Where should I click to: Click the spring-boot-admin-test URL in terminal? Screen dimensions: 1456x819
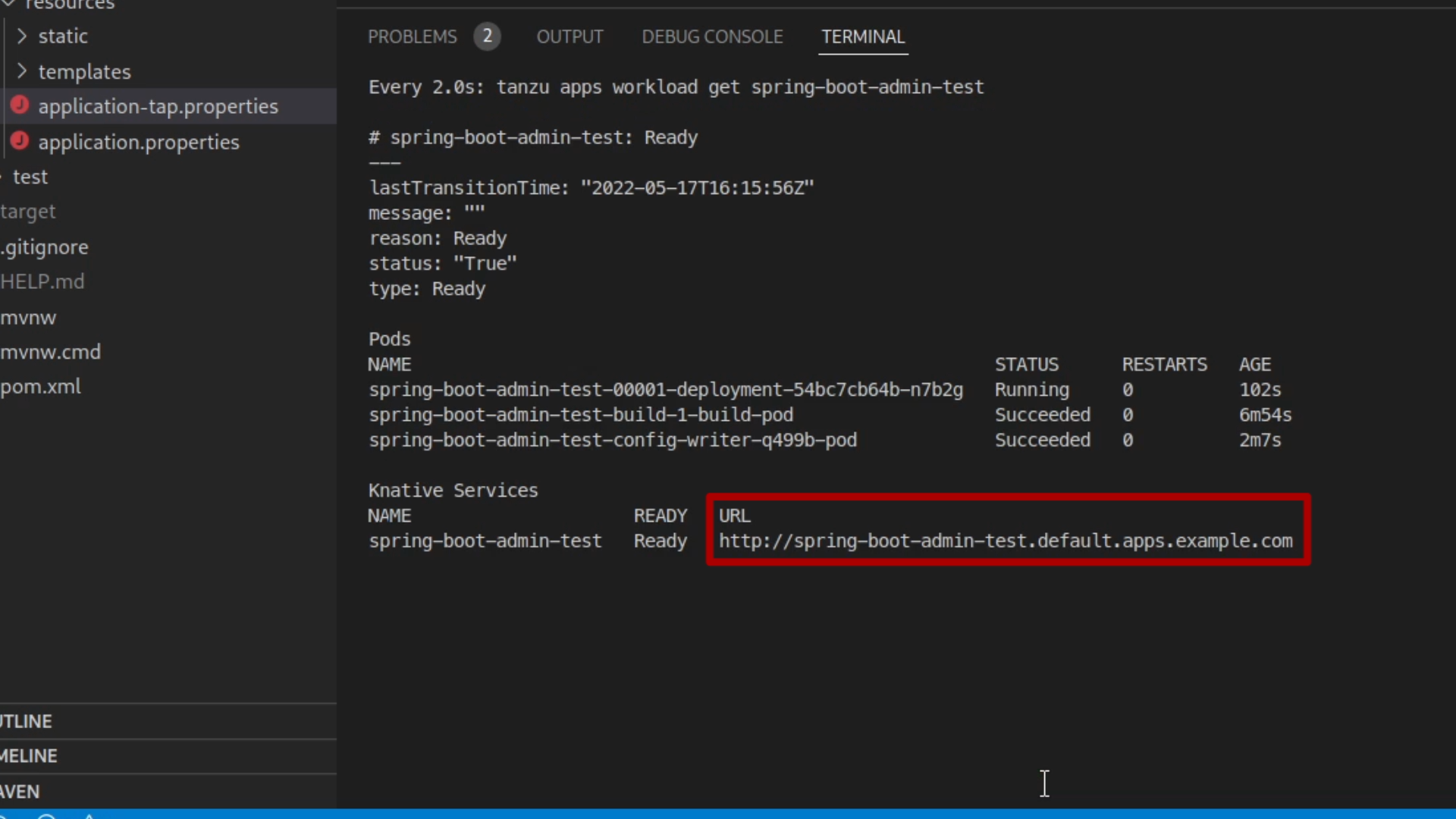point(1005,541)
